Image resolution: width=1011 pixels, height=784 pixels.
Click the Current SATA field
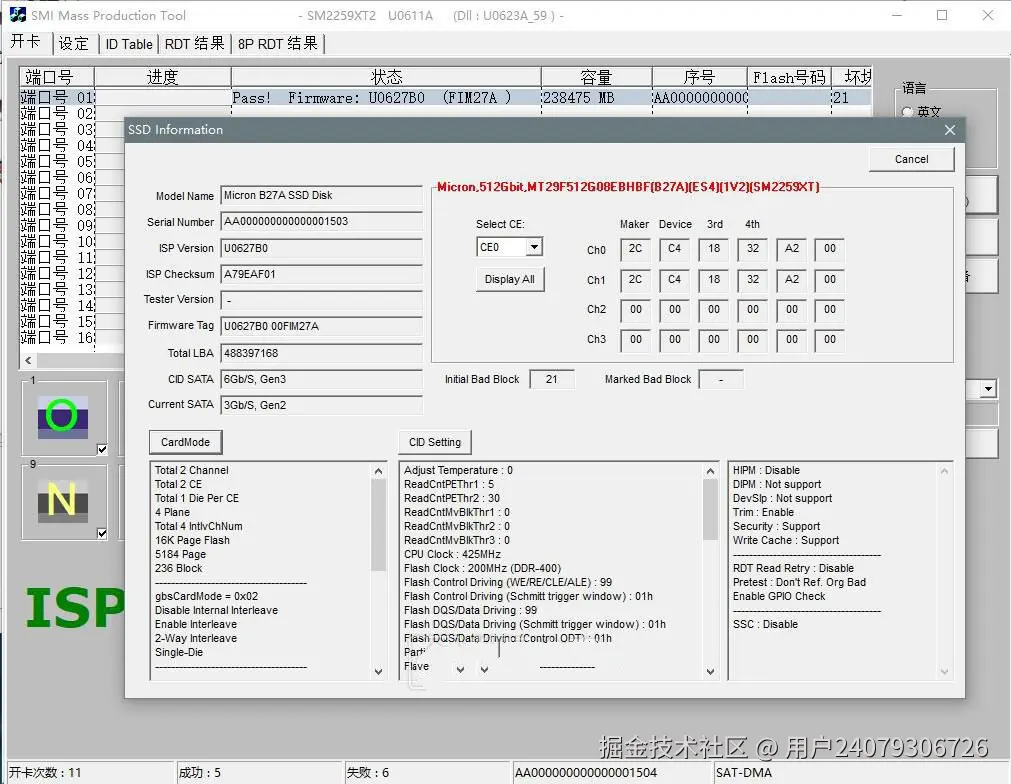[x=321, y=405]
